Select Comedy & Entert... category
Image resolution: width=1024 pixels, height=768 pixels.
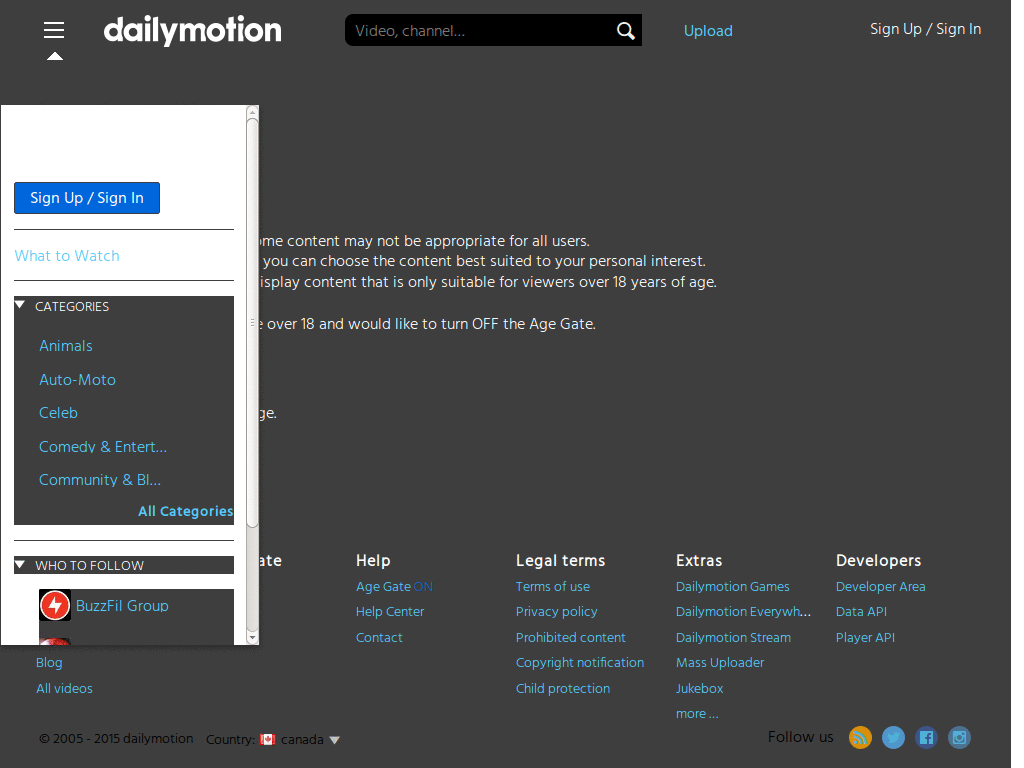[x=103, y=447]
